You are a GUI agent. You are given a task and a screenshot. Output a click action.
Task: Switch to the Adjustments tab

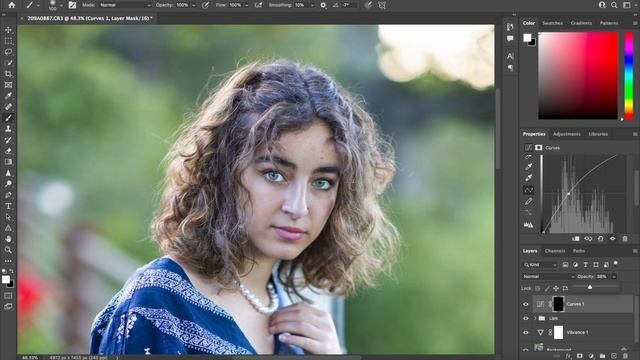pyautogui.click(x=567, y=134)
